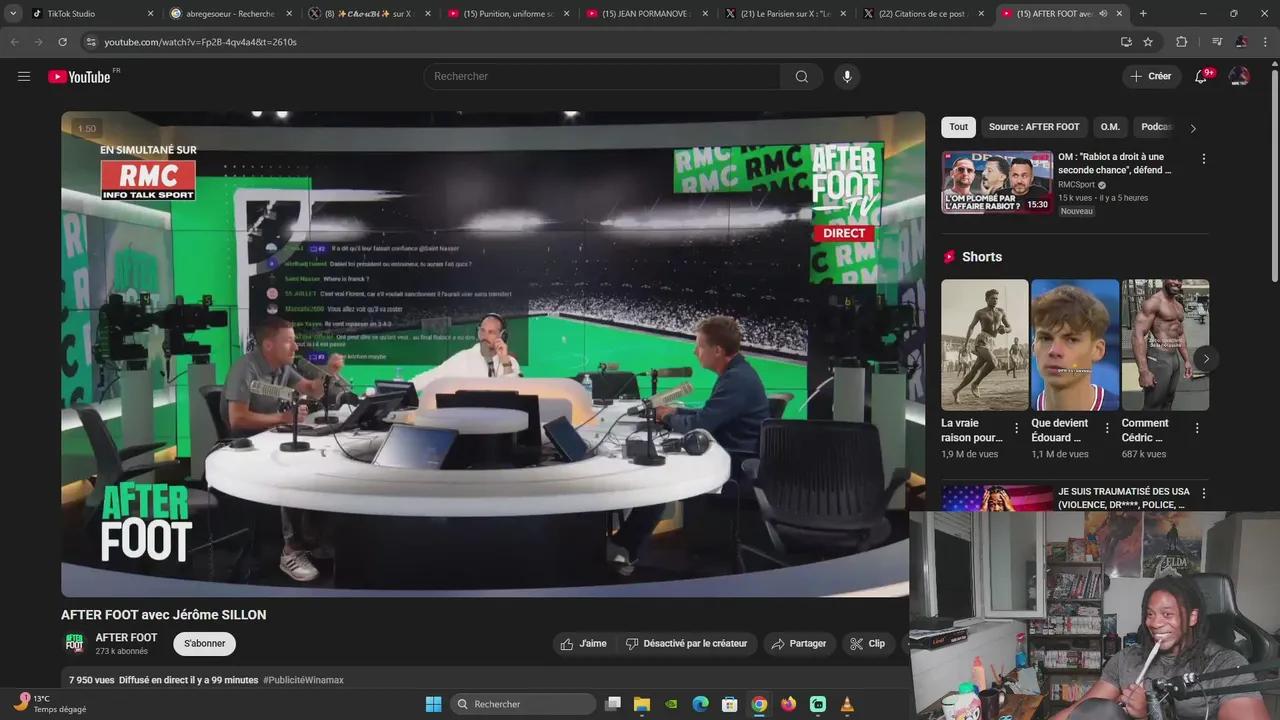The image size is (1280, 720).
Task: Open a new browser tab
Action: point(1143,14)
